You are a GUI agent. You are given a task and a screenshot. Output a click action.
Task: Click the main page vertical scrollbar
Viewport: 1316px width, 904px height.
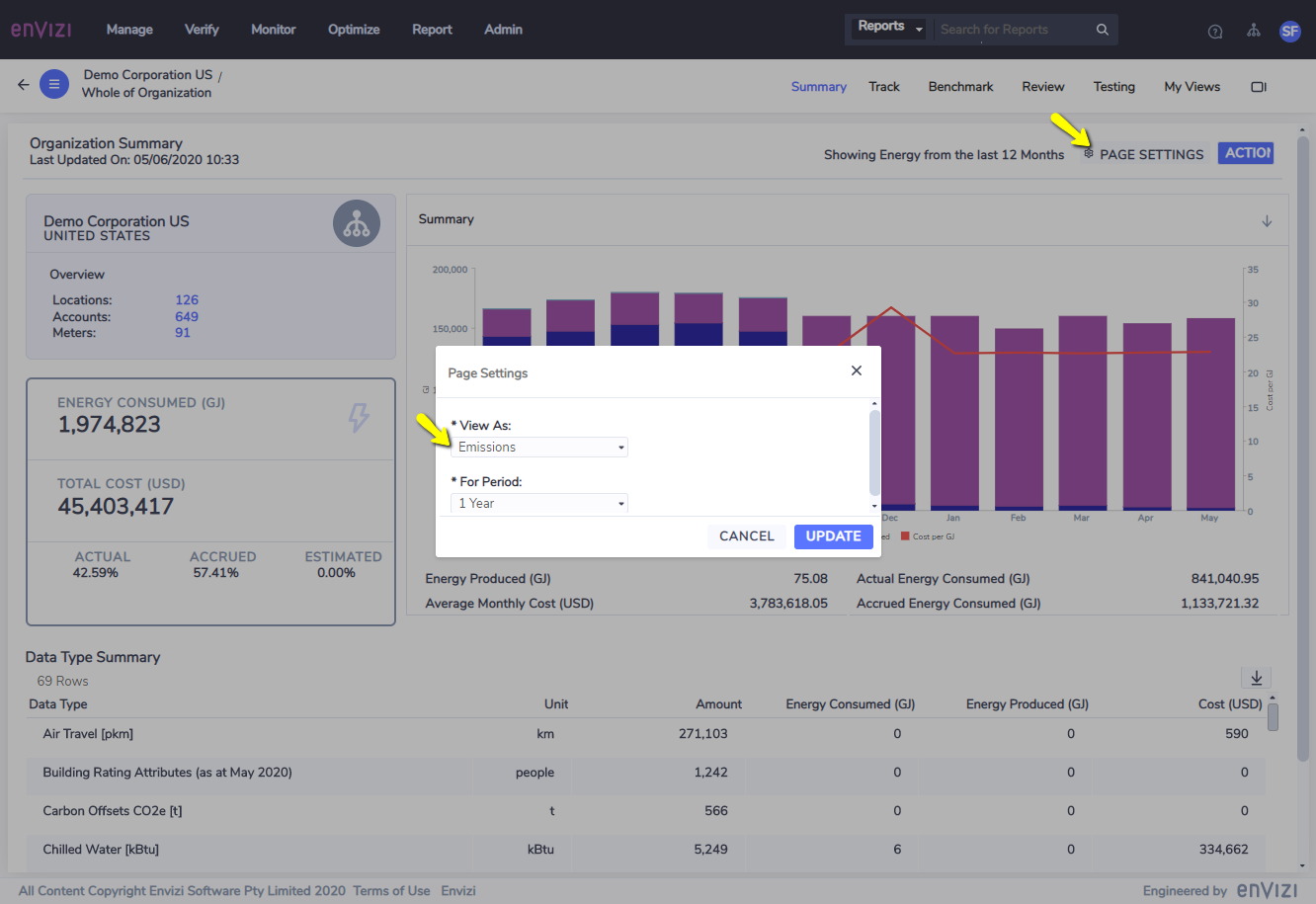pyautogui.click(x=1303, y=450)
